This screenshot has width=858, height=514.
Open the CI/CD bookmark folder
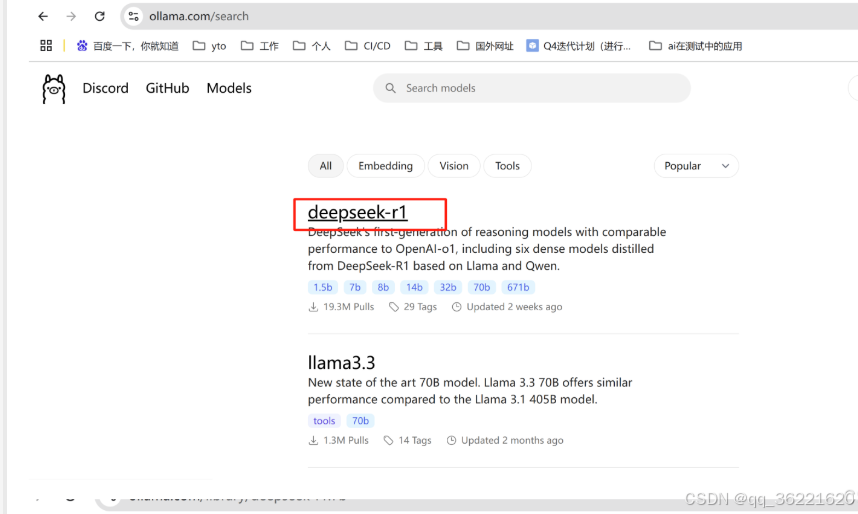click(x=368, y=46)
